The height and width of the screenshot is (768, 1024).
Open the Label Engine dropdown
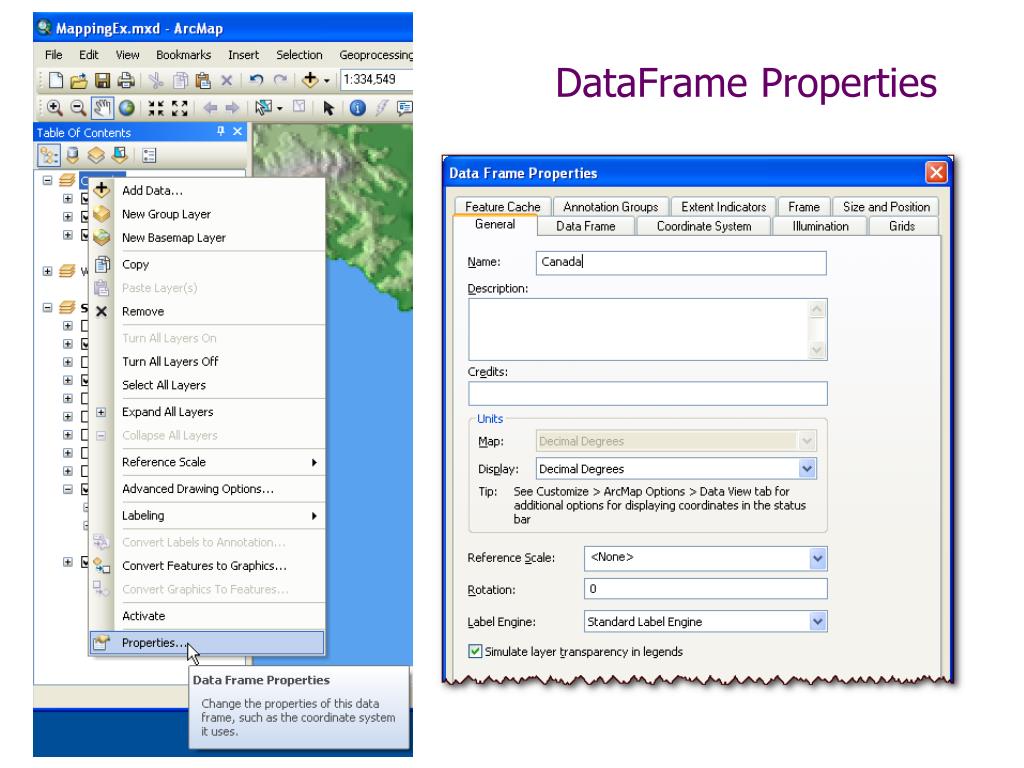(x=818, y=622)
